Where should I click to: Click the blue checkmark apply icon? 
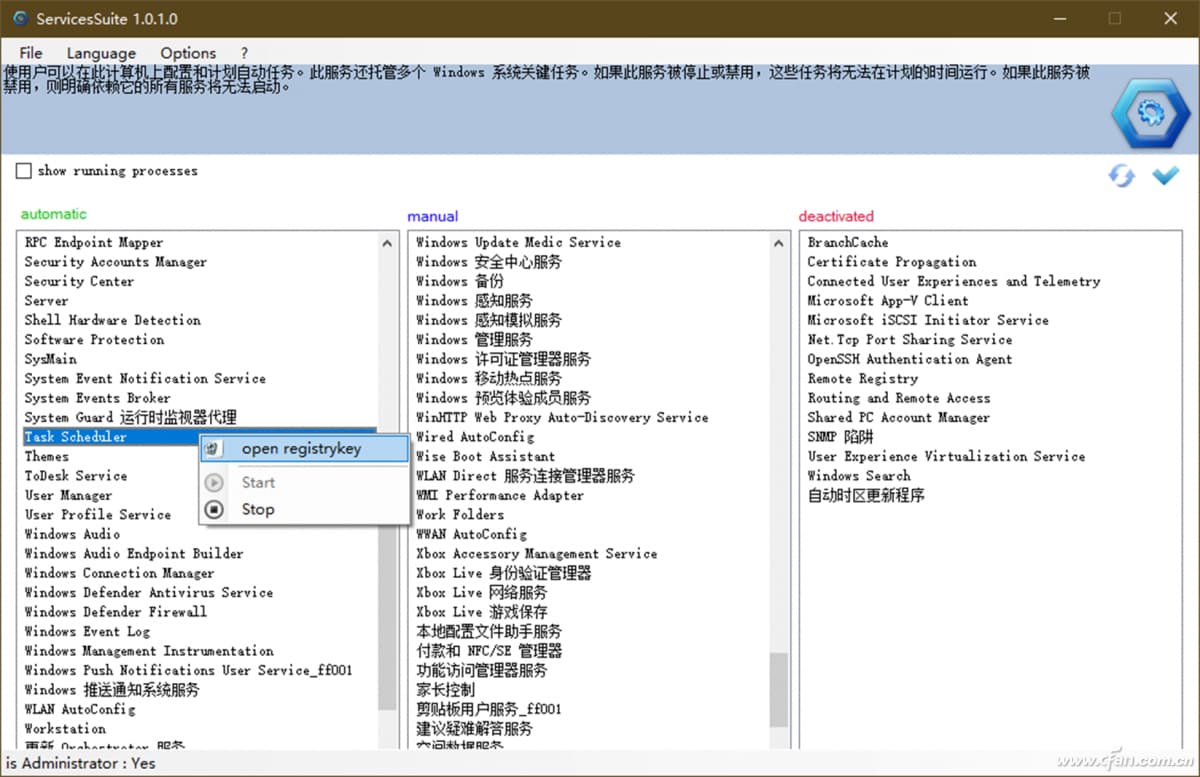point(1165,176)
